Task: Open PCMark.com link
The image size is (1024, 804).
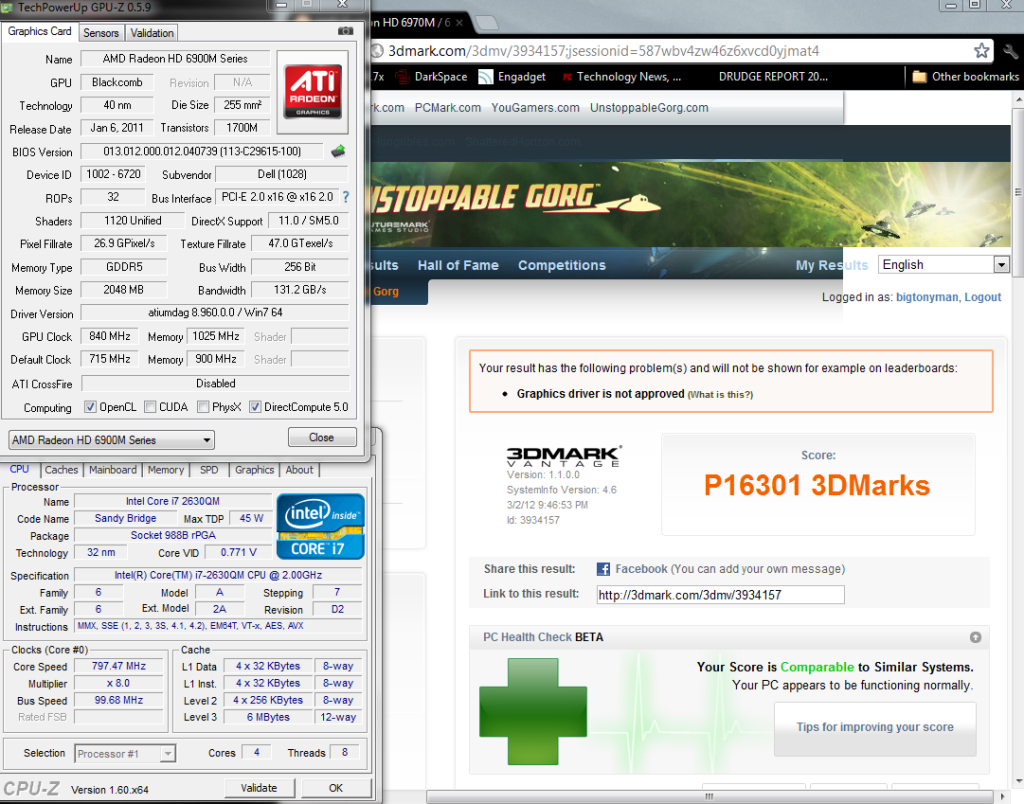Action: point(448,108)
